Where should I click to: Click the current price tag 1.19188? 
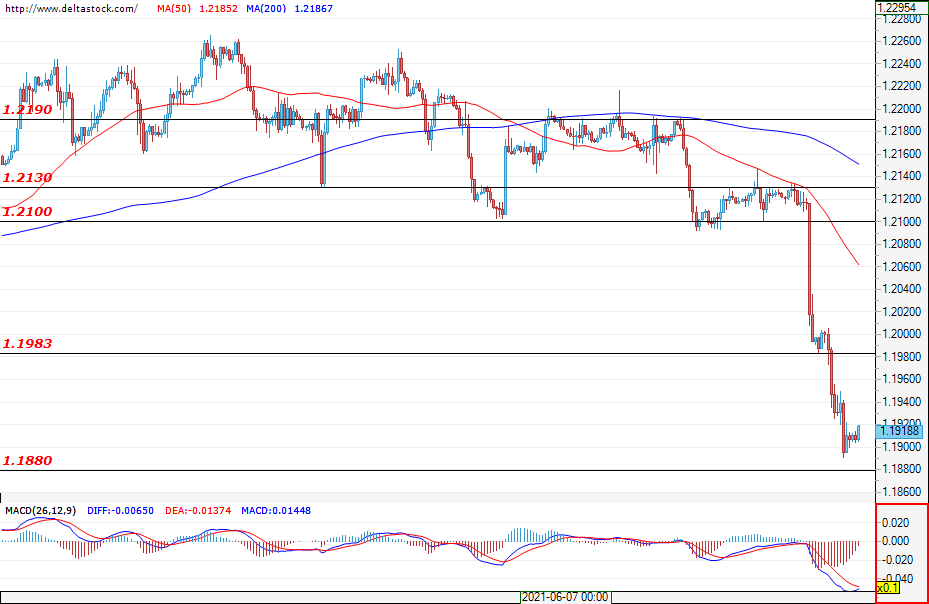(899, 431)
